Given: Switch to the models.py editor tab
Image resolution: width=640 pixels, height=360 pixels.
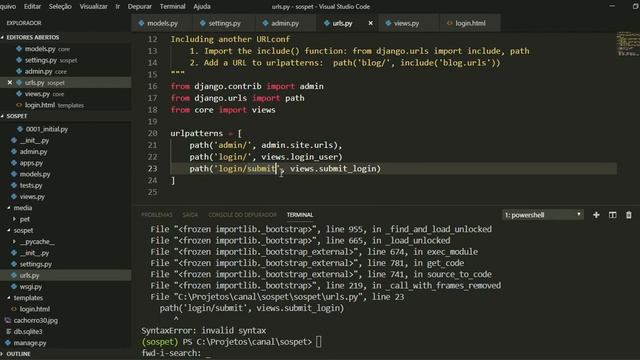Looking at the screenshot, I should coord(162,23).
